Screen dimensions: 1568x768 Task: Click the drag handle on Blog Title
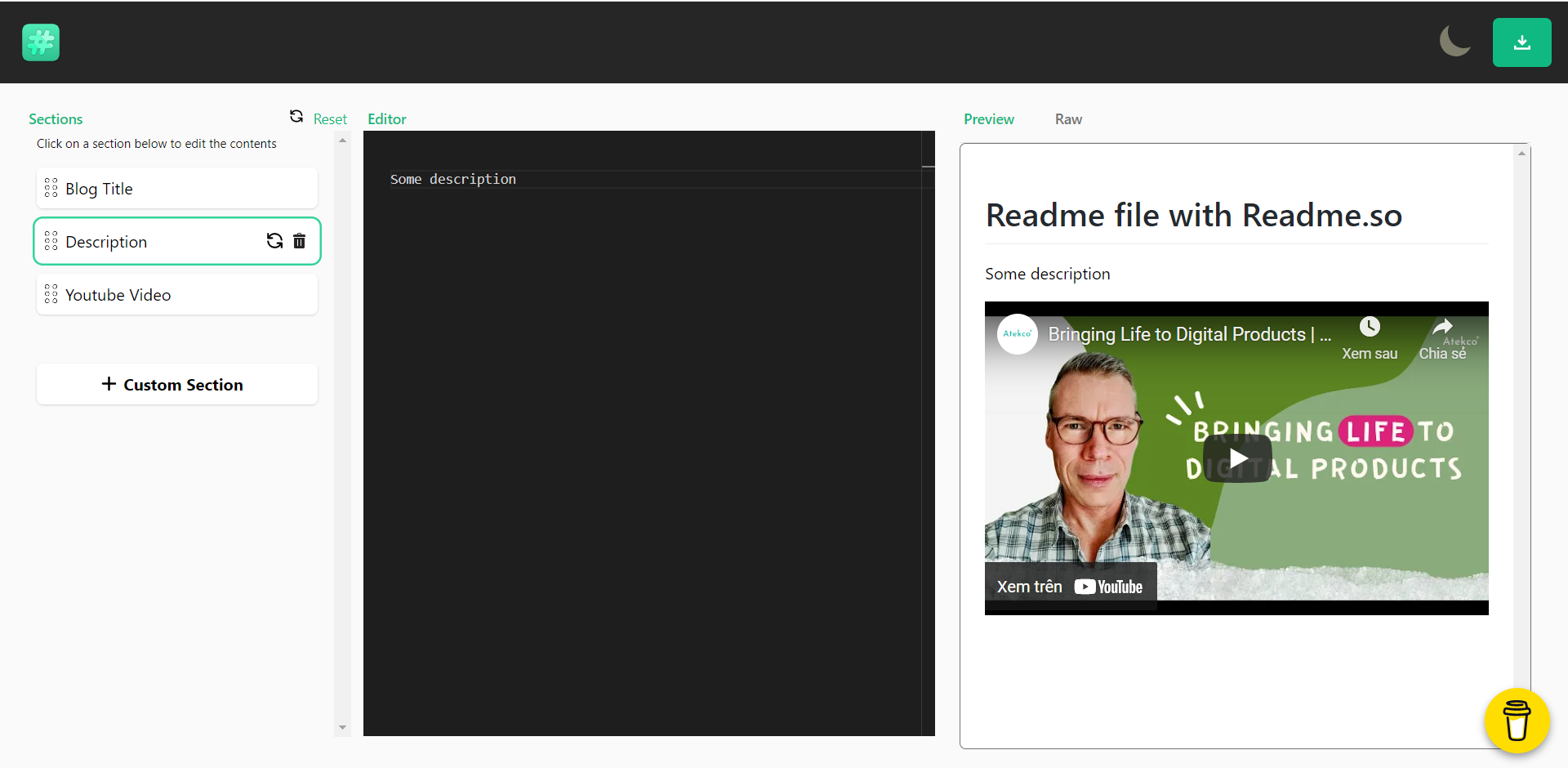(x=51, y=189)
